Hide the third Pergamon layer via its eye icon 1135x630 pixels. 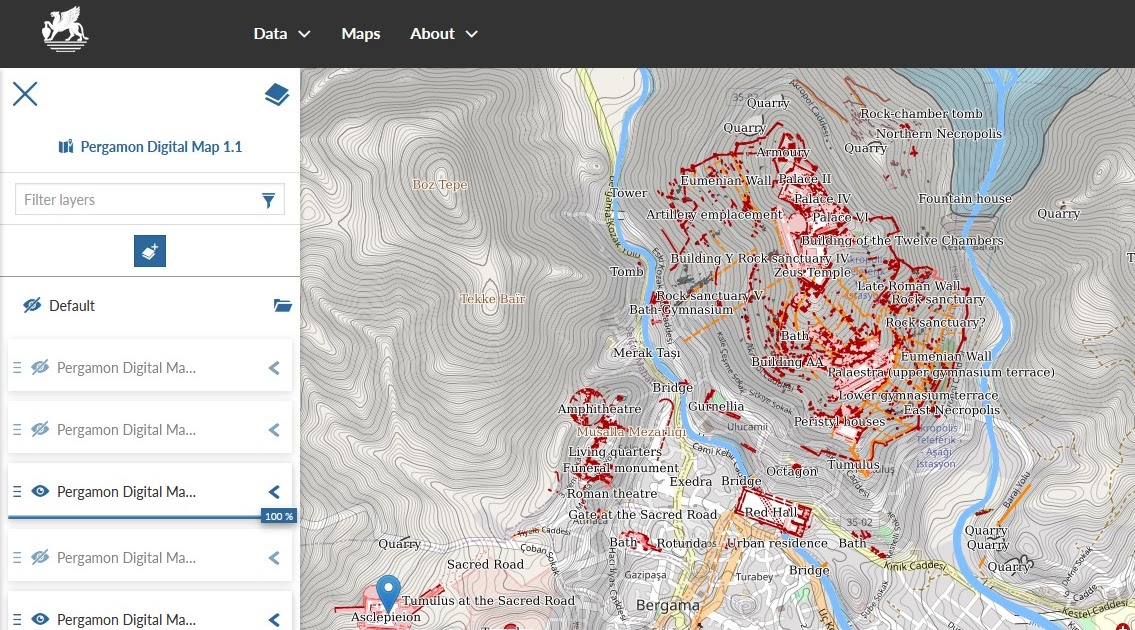[40, 491]
